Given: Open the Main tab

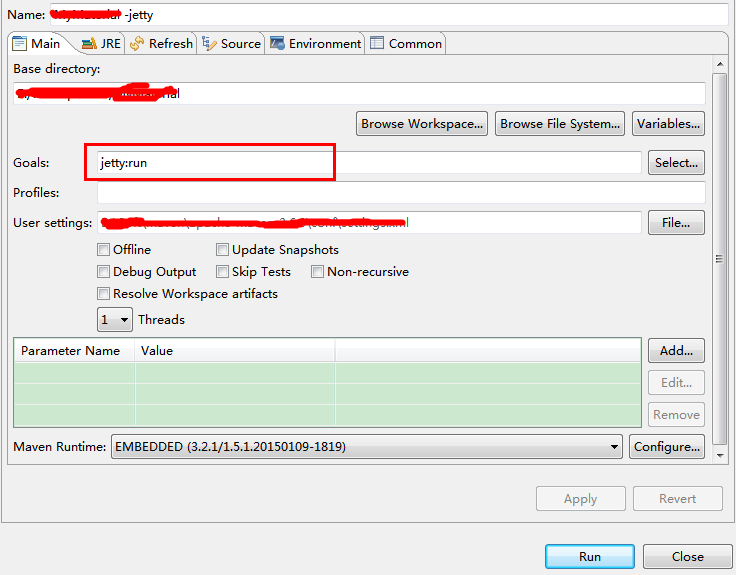Looking at the screenshot, I should (38, 44).
